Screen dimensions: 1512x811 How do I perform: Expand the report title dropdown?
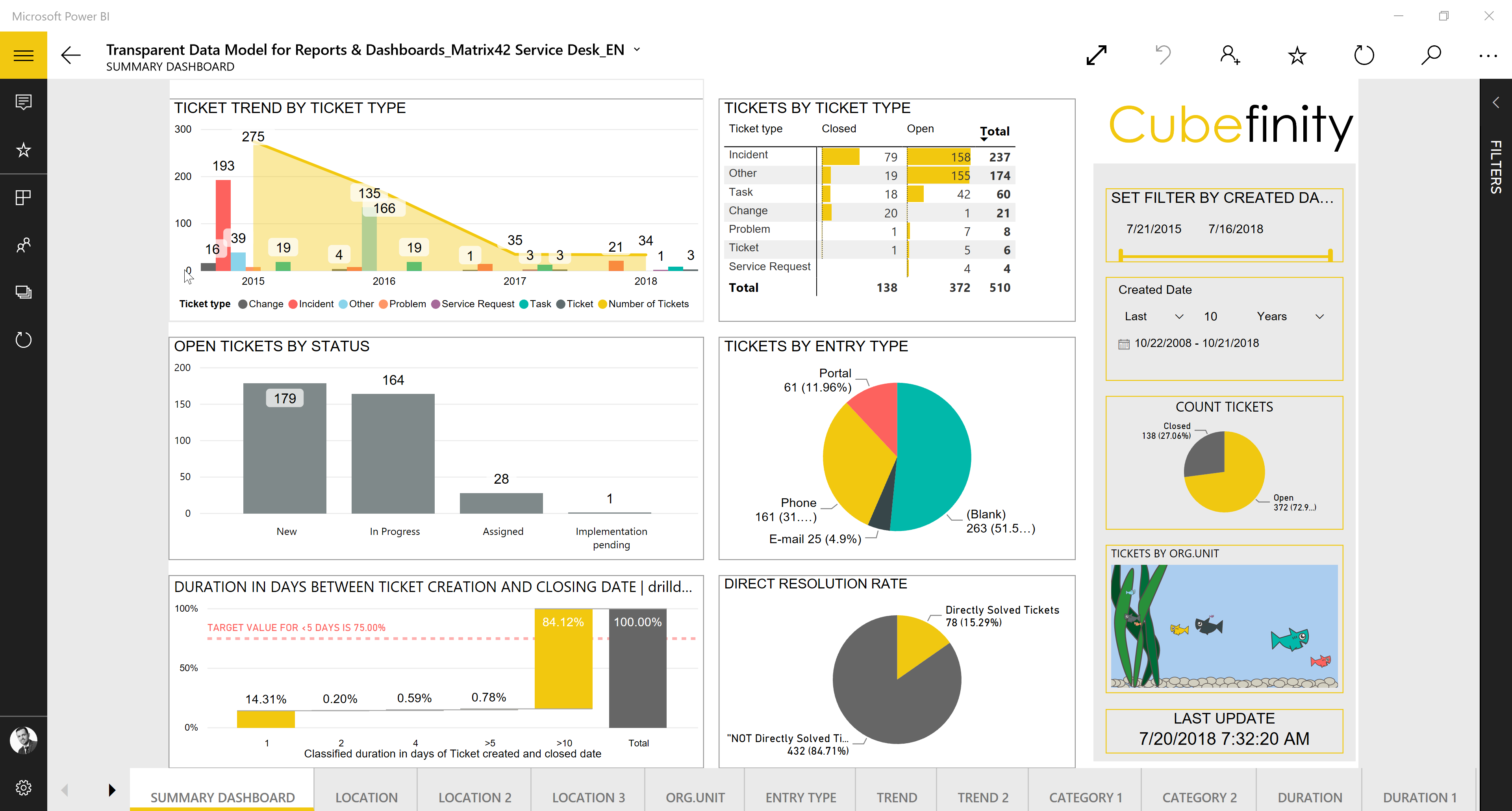637,50
